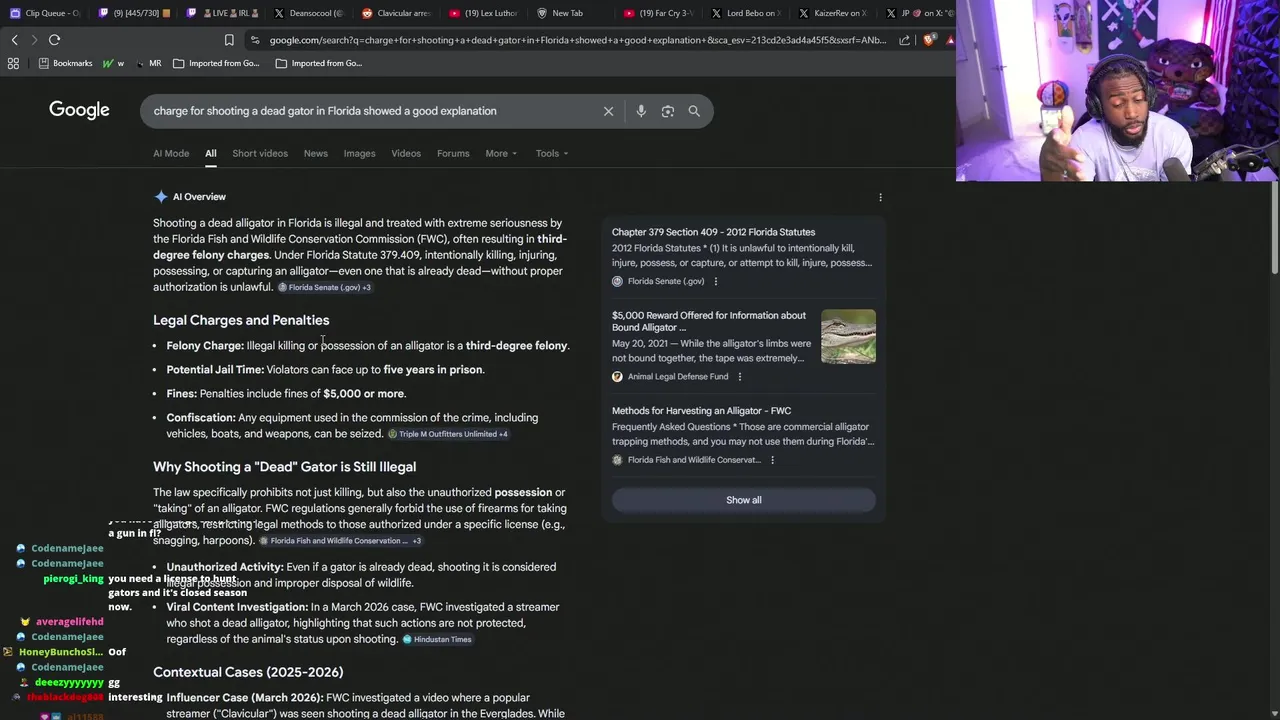Switch to AI Mode search tab

pyautogui.click(x=171, y=153)
